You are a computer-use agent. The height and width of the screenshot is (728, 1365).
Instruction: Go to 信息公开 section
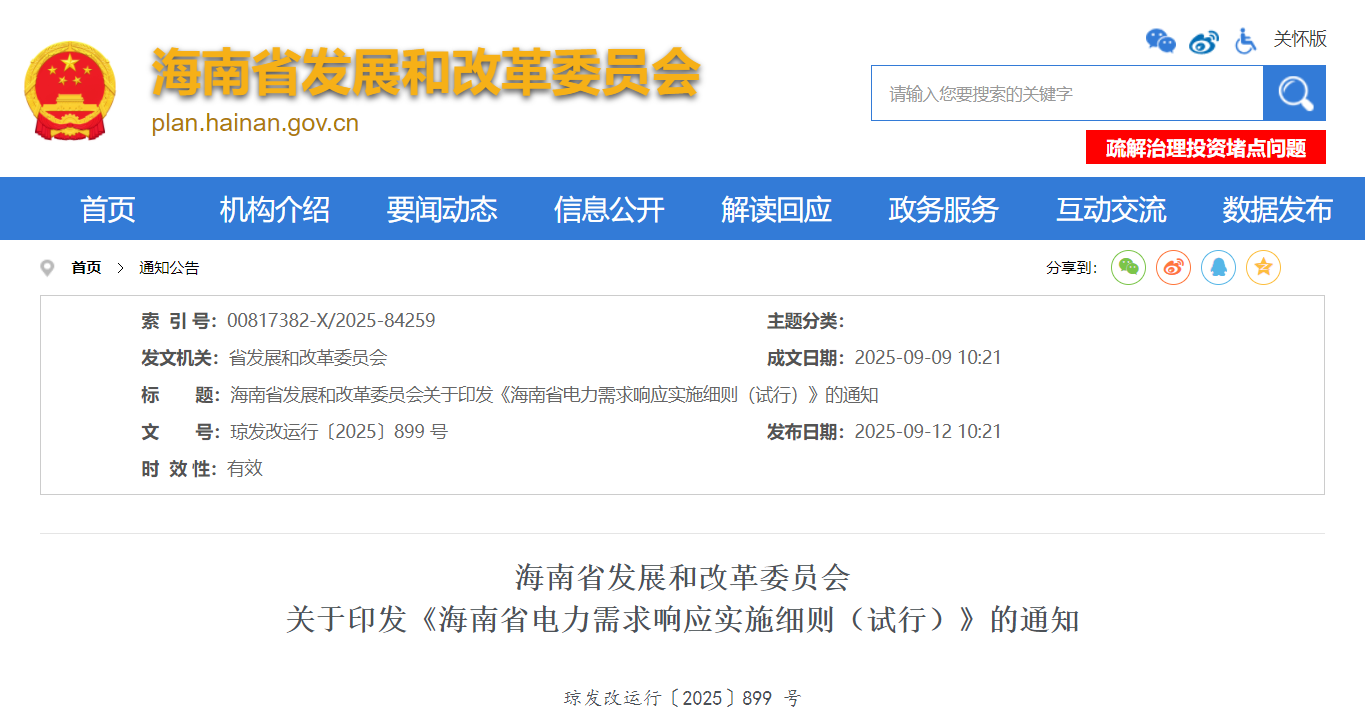point(609,209)
